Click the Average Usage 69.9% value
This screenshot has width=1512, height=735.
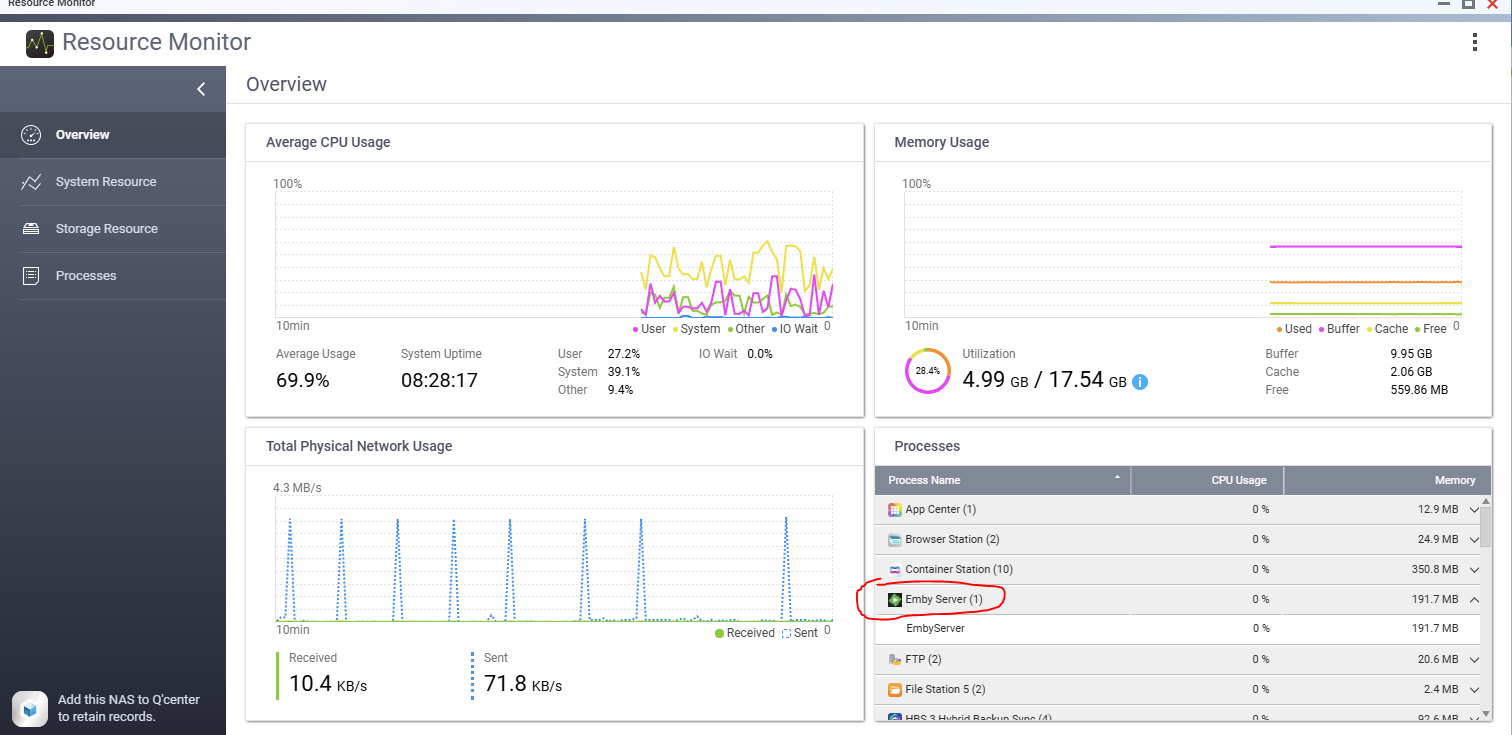click(x=303, y=381)
